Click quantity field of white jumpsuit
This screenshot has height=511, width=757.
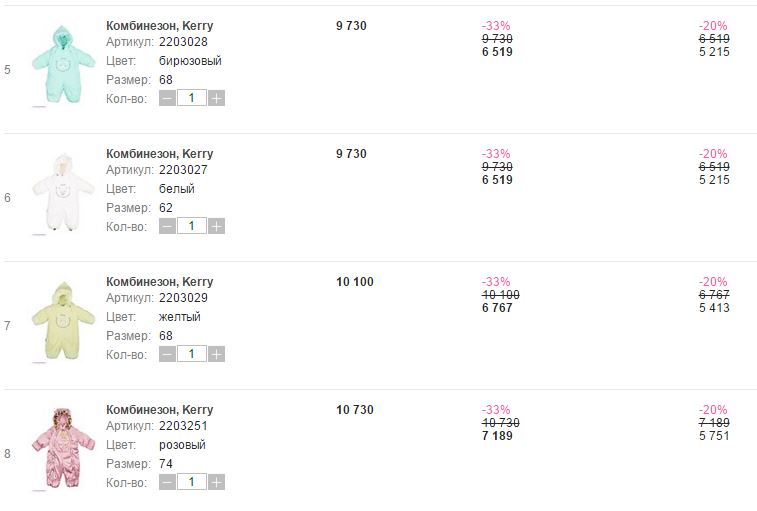(192, 226)
